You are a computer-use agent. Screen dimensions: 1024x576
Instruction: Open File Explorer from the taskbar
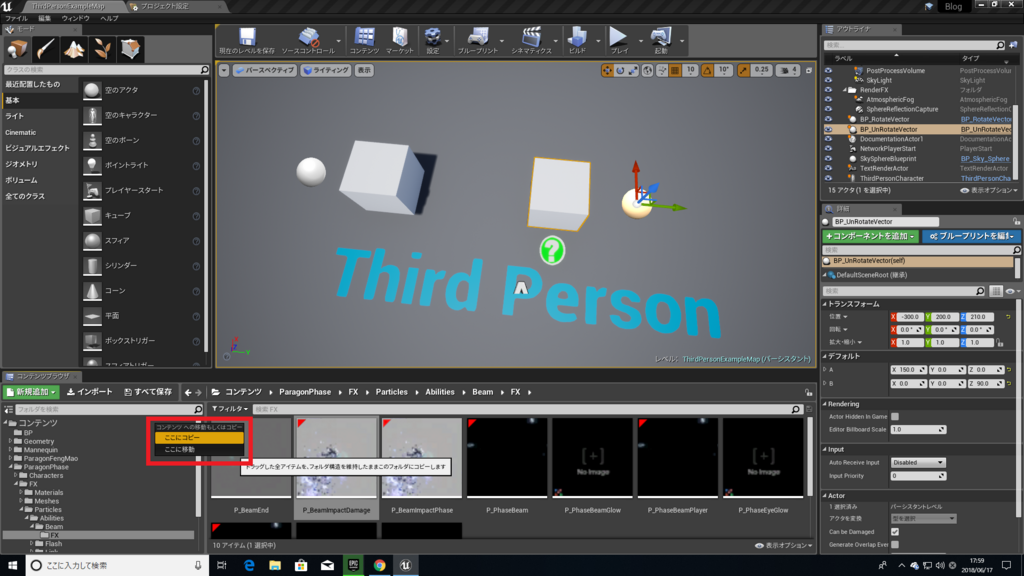coord(275,566)
